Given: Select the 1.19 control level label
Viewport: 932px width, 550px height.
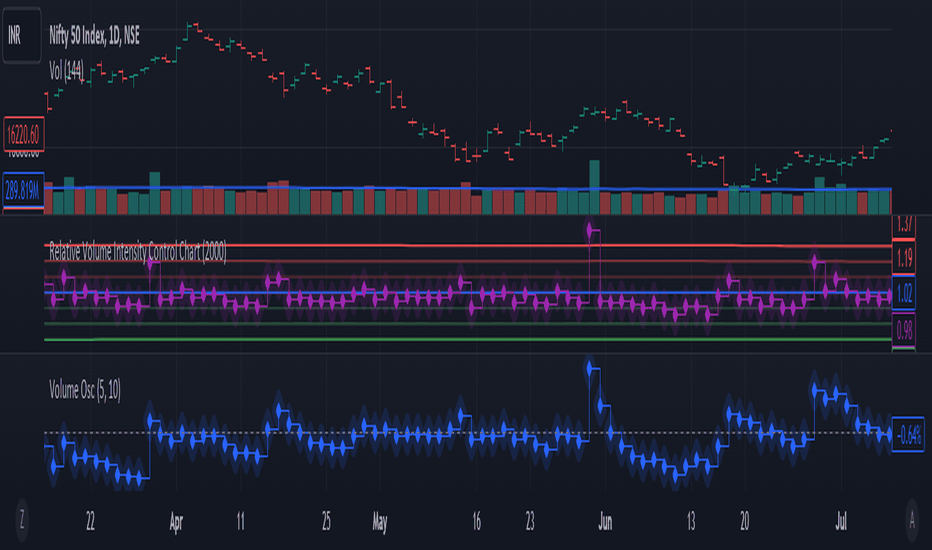Looking at the screenshot, I should pyautogui.click(x=904, y=258).
